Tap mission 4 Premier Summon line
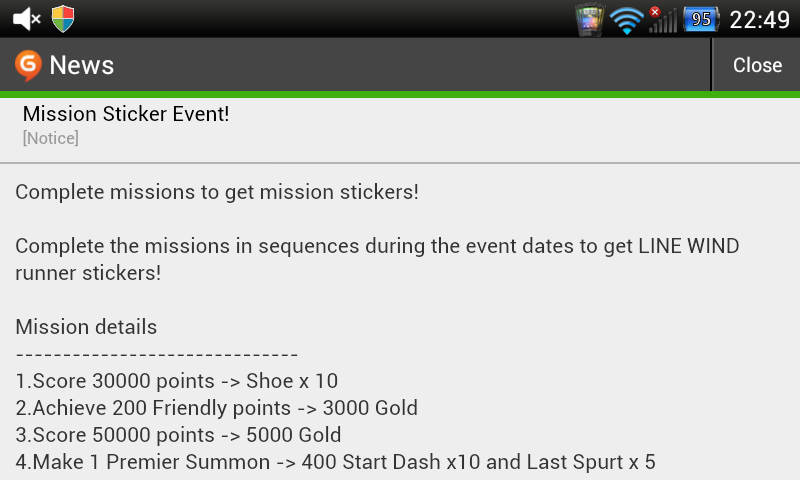 tap(335, 462)
